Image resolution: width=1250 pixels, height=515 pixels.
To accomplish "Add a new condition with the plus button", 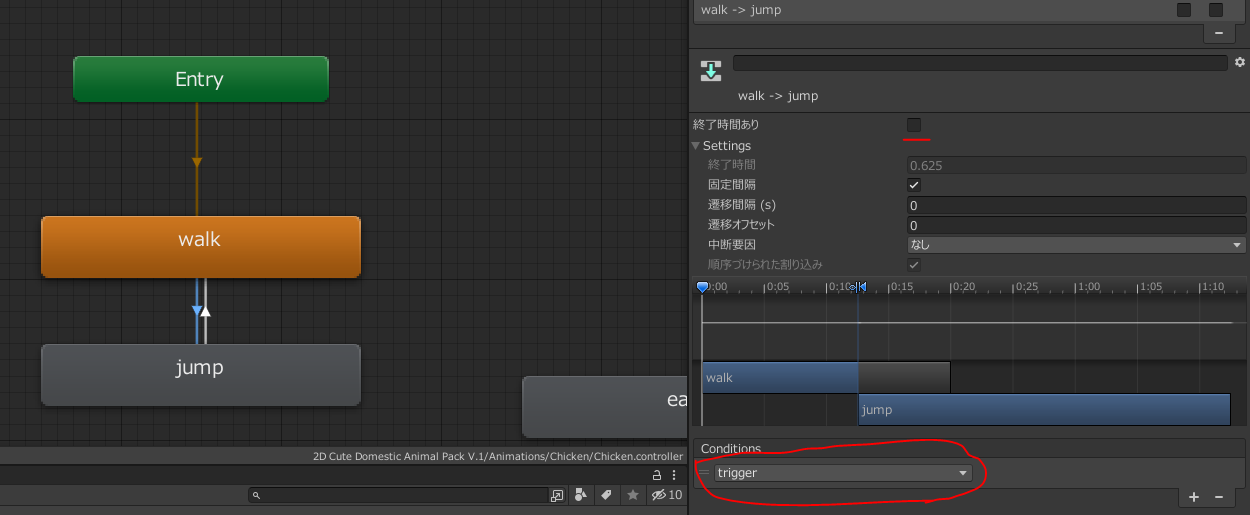I will pyautogui.click(x=1194, y=497).
